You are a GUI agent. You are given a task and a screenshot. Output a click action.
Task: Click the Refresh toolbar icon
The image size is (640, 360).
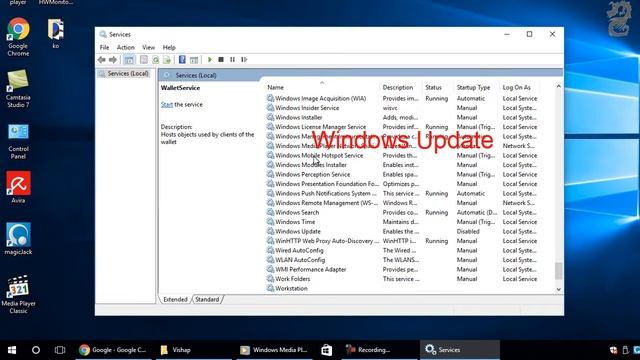155,60
